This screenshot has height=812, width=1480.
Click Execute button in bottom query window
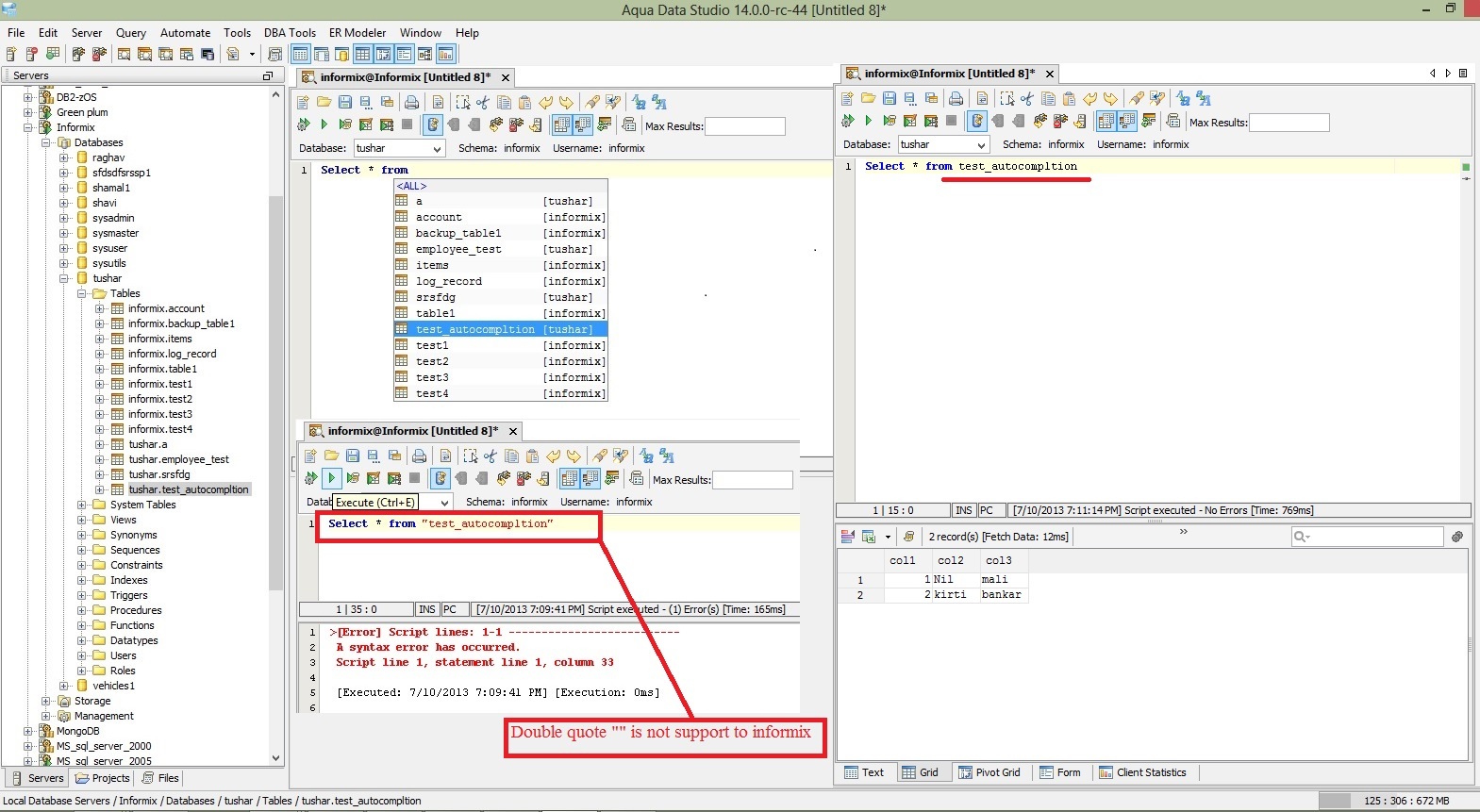click(x=331, y=478)
